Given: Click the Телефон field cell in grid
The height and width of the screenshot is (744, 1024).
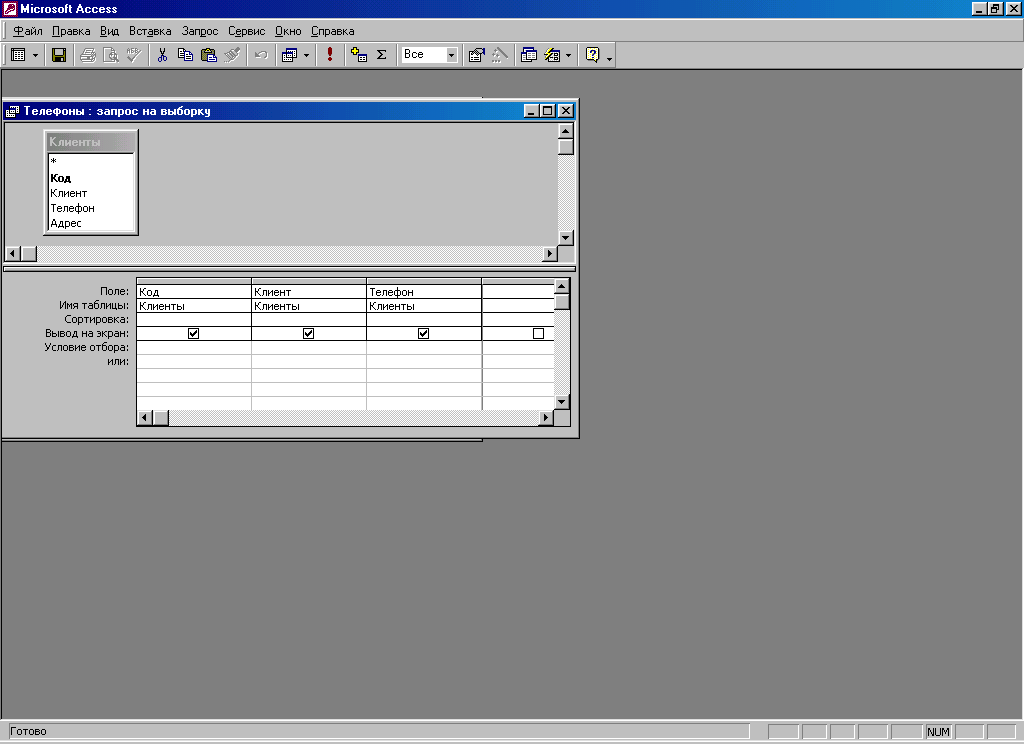Looking at the screenshot, I should [423, 291].
